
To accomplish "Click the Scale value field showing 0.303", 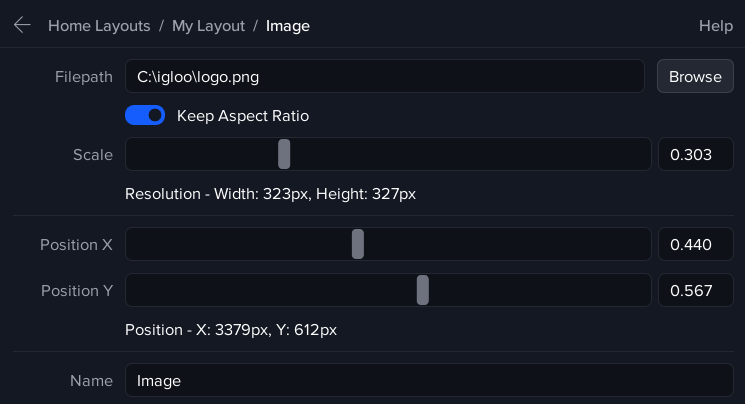I will click(x=695, y=154).
